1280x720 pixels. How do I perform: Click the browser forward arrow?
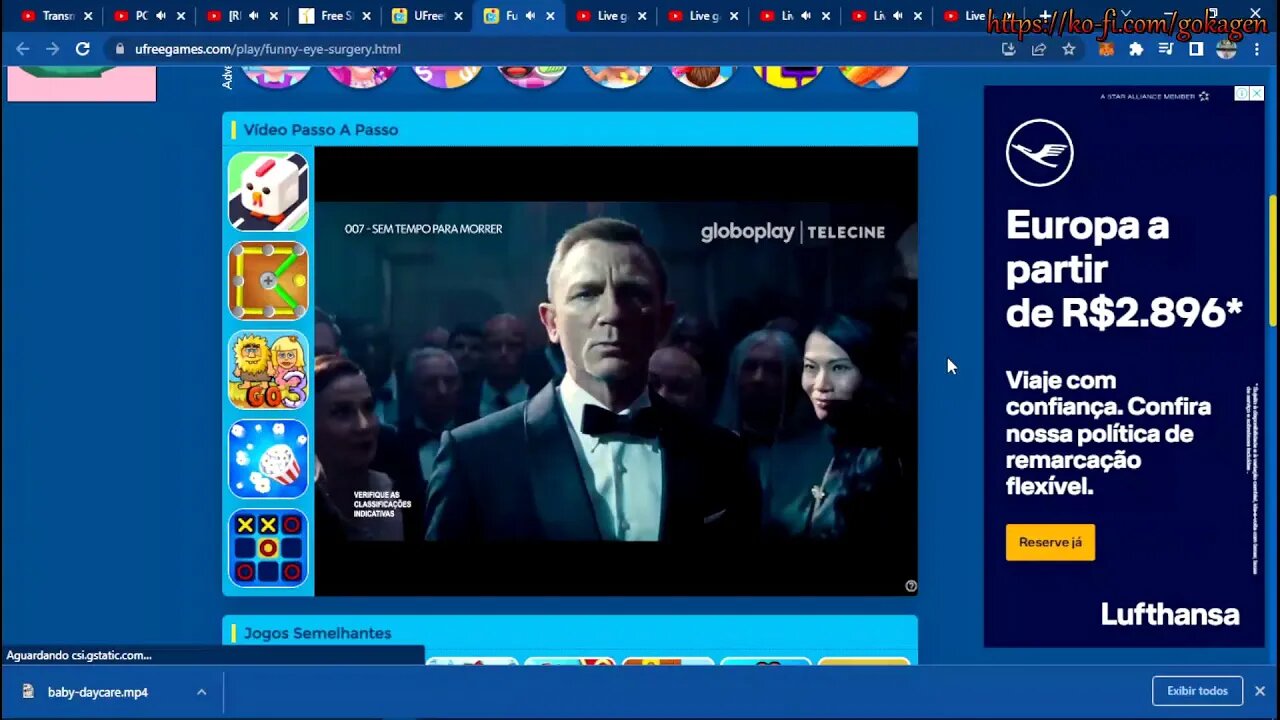point(52,49)
